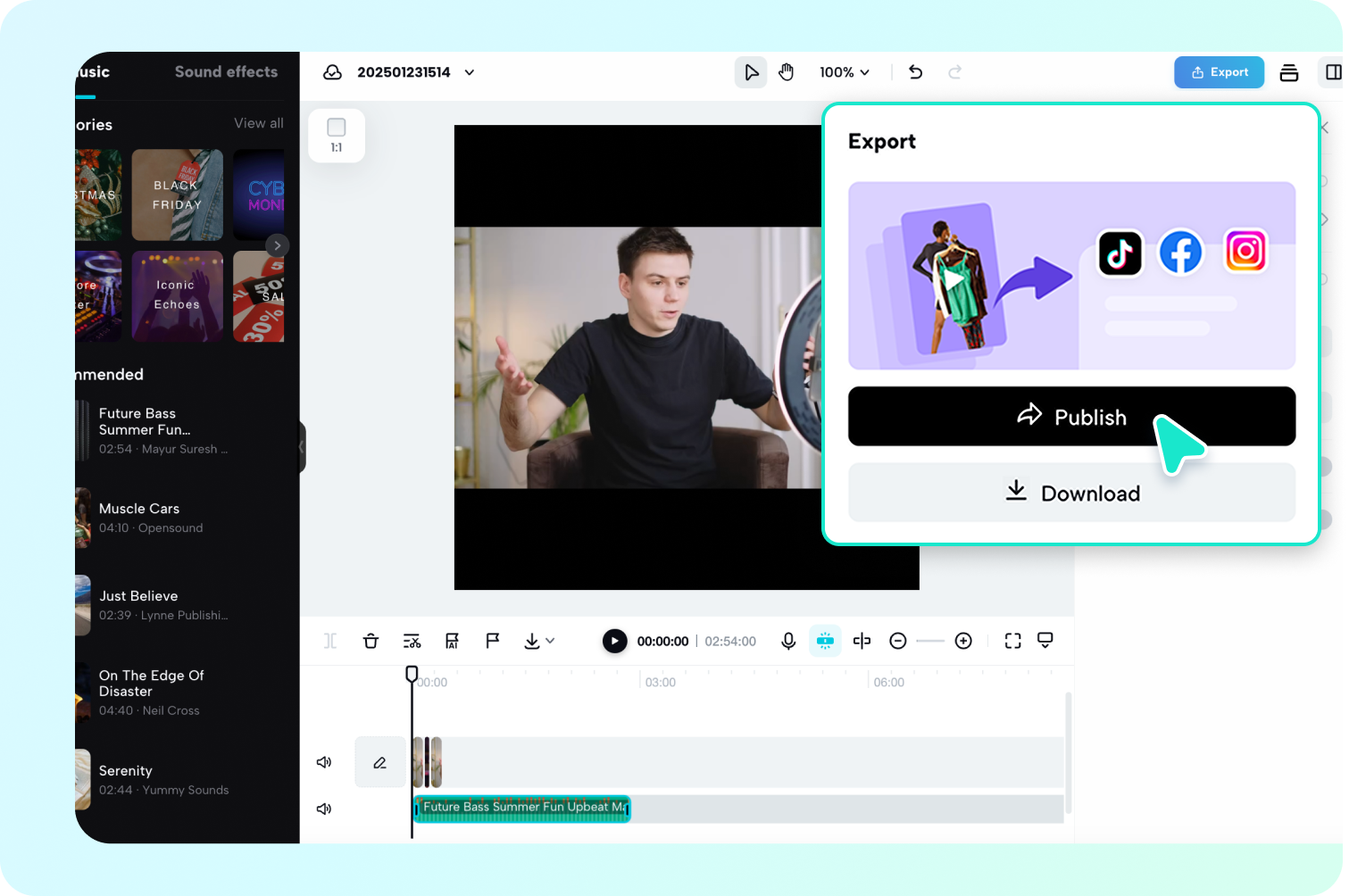This screenshot has height=896, width=1349.
Task: Select the pointer selection tool
Action: 751,72
